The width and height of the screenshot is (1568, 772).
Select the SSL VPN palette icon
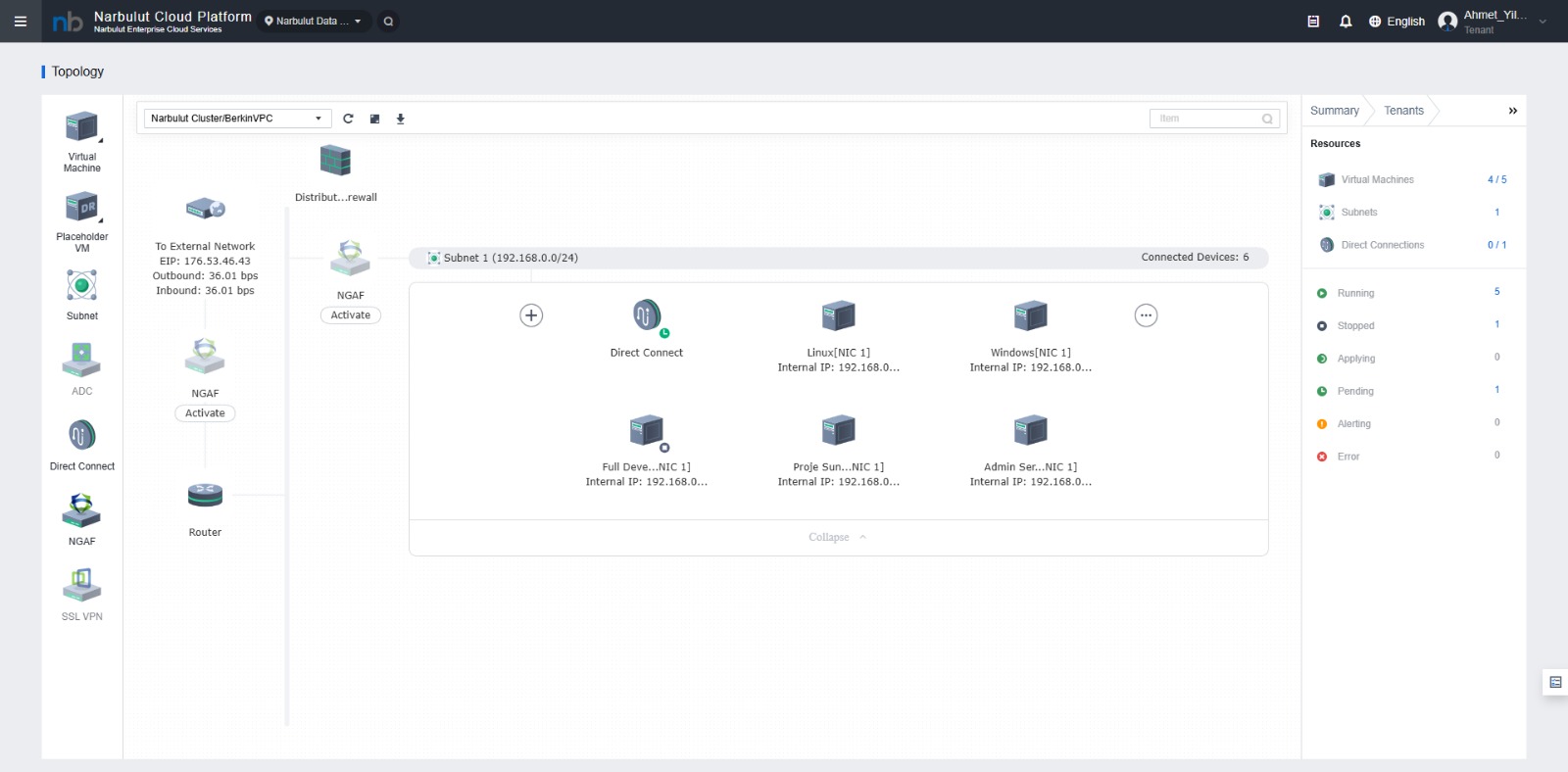tap(81, 585)
